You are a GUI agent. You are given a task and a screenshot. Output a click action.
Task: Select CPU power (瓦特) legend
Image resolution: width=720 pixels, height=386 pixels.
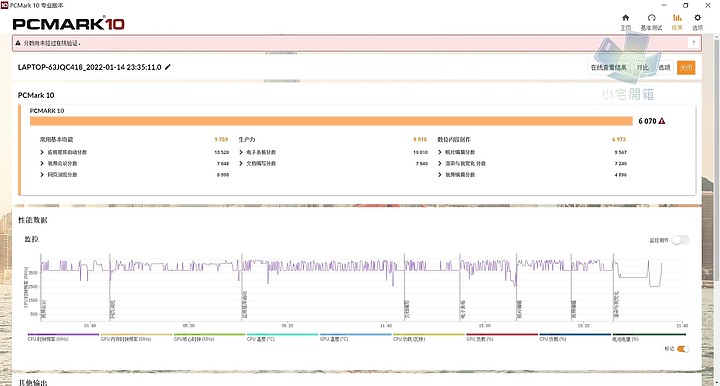(x=428, y=337)
